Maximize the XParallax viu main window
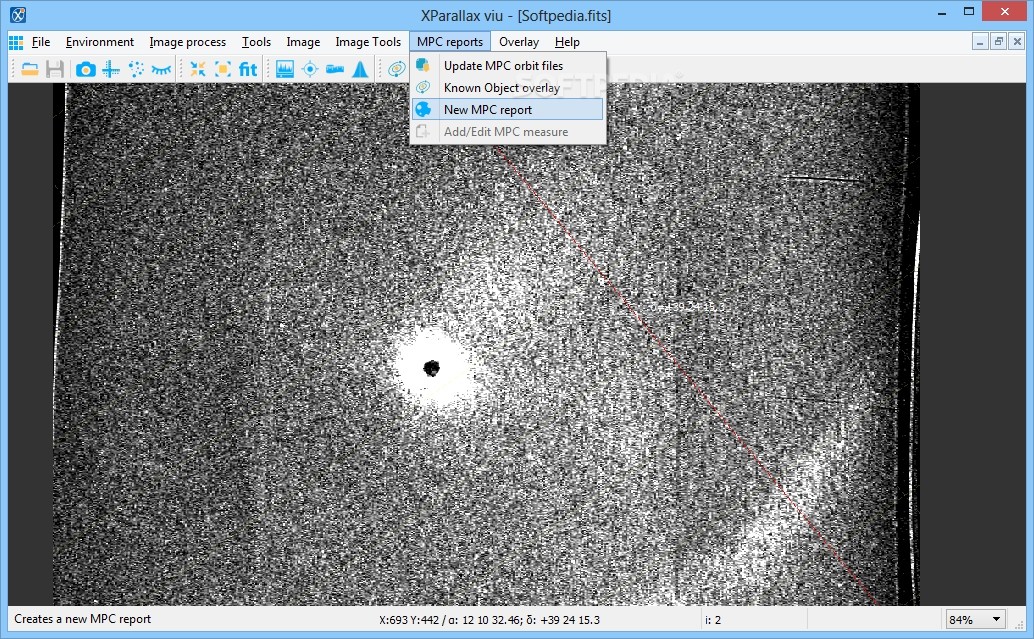This screenshot has height=639, width=1034. (969, 12)
